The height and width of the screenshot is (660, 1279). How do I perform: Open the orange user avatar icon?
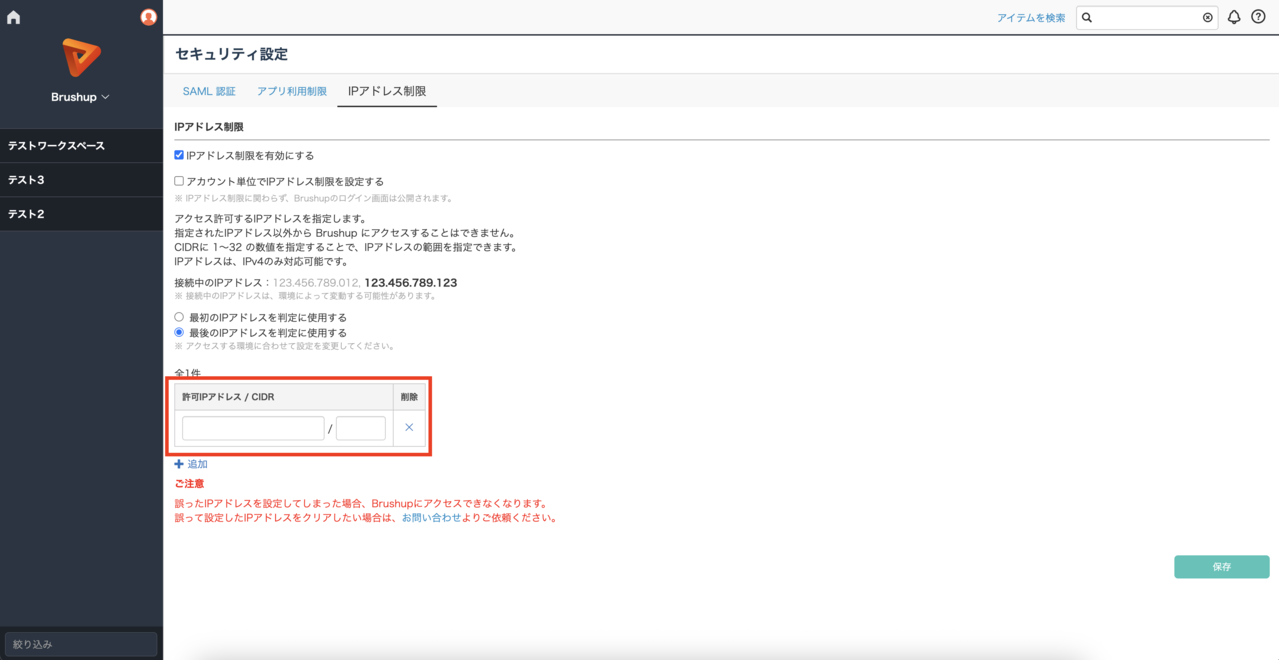(148, 16)
